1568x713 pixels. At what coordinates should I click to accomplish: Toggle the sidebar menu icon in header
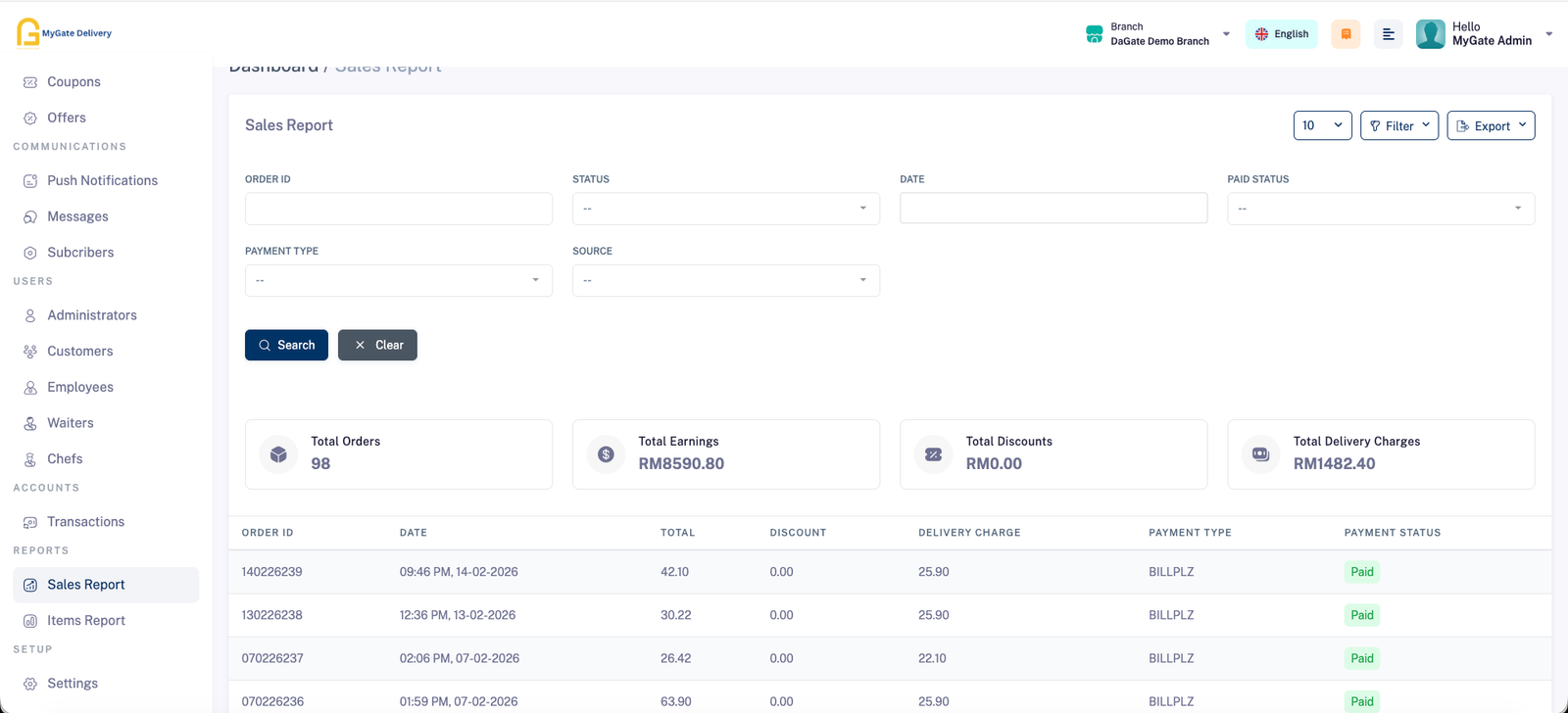(x=1388, y=34)
